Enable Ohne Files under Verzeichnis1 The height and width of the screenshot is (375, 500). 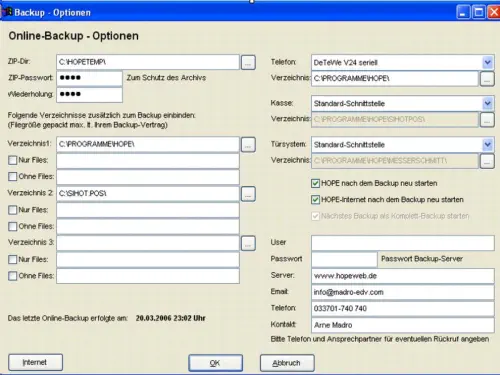click(13, 176)
